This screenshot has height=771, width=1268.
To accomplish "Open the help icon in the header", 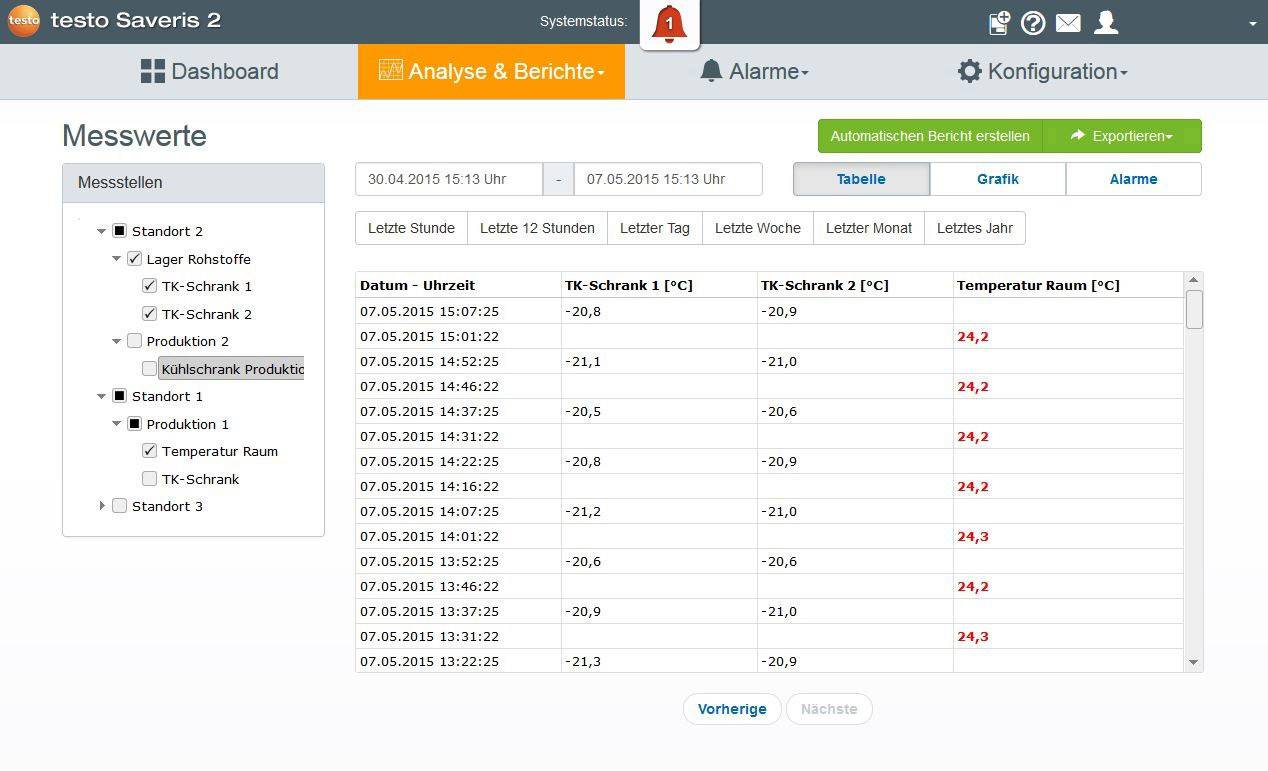I will [x=1033, y=22].
